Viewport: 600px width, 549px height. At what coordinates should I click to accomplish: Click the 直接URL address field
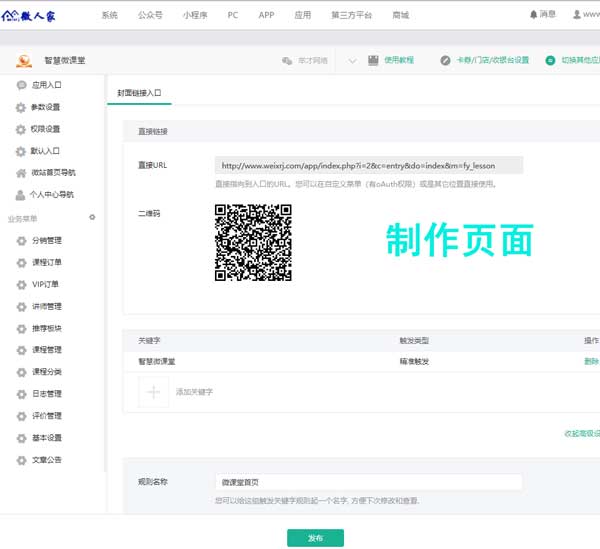369,166
